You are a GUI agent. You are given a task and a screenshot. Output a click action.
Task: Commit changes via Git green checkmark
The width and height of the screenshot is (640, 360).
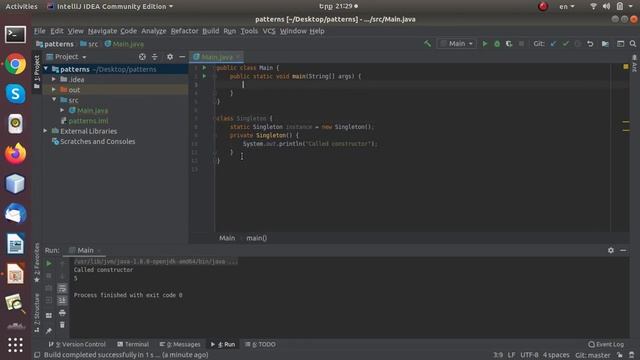click(565, 44)
